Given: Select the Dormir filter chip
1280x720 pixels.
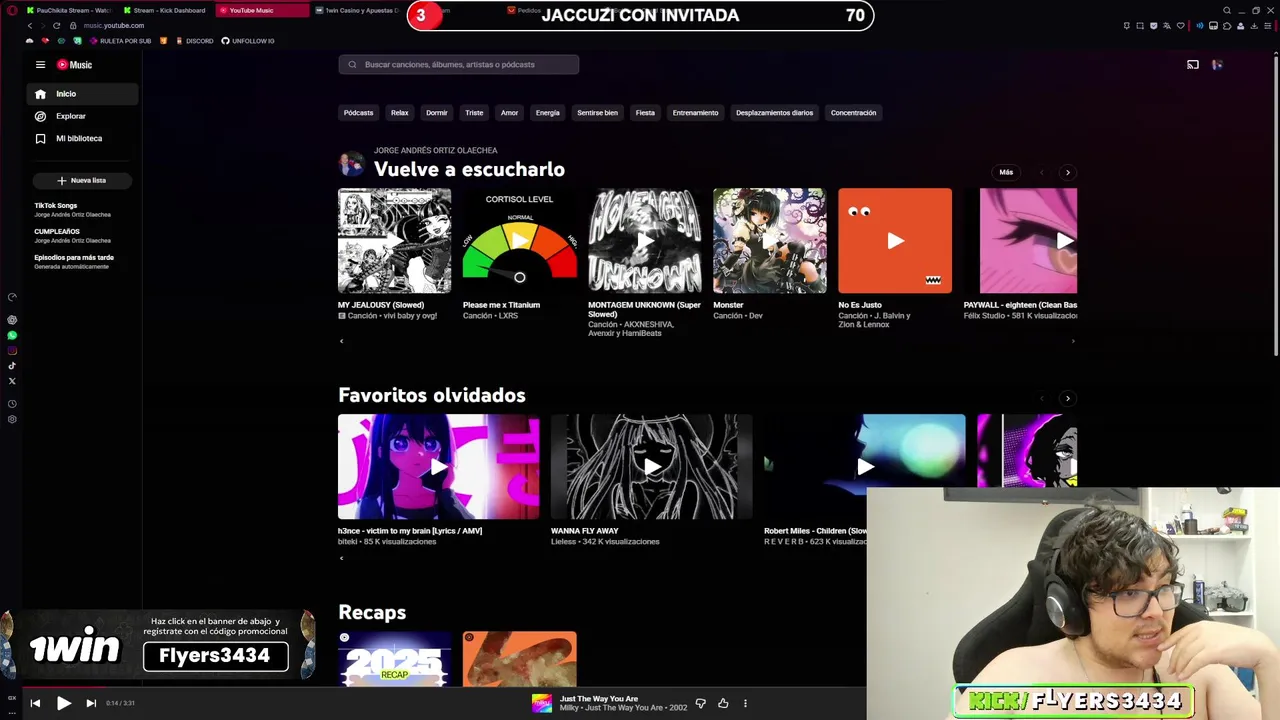Looking at the screenshot, I should click(x=437, y=113).
